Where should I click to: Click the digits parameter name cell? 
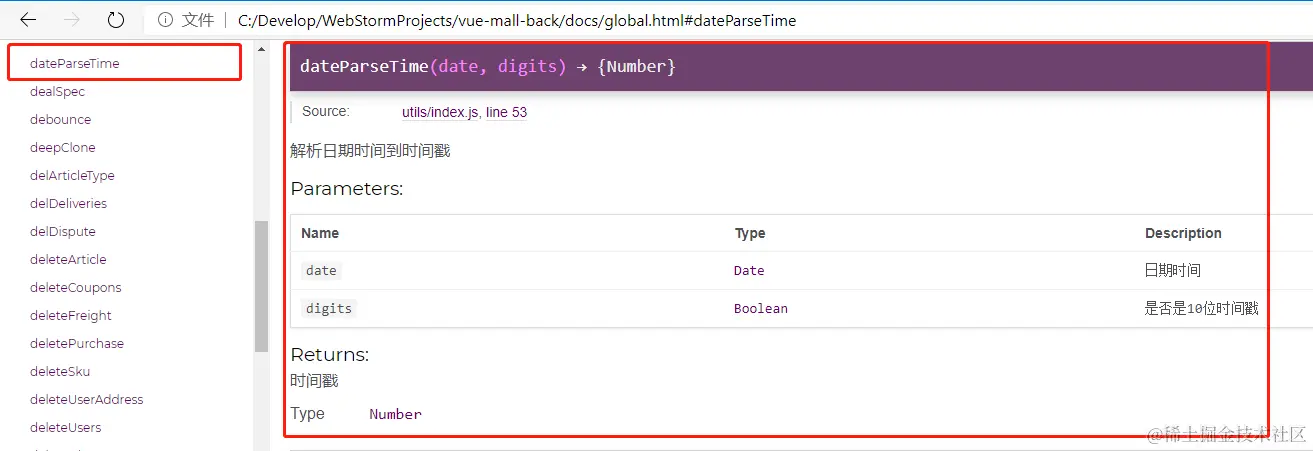pos(329,308)
